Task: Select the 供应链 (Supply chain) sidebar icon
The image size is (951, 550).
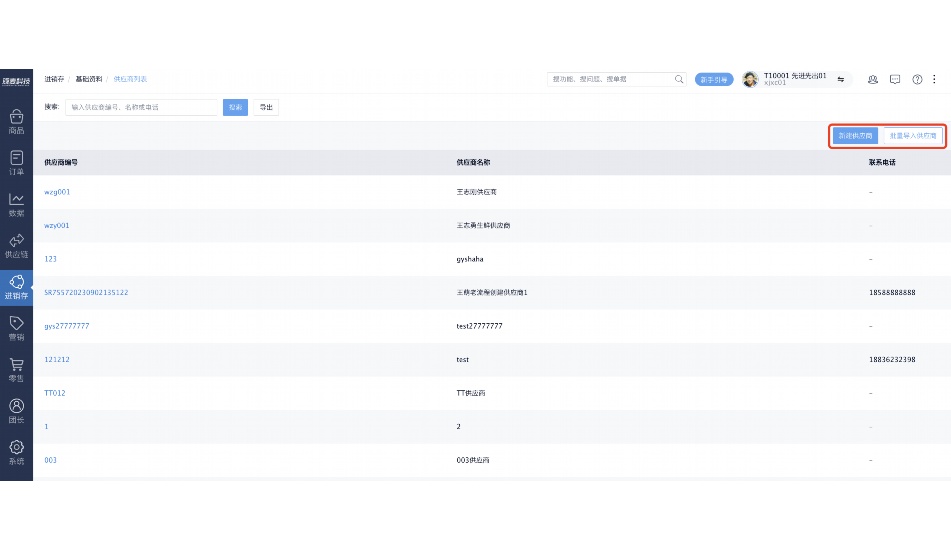Action: pos(16,245)
